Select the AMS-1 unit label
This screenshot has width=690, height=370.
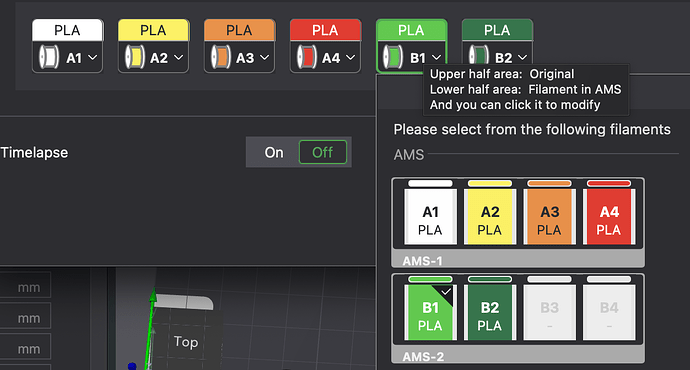[x=422, y=261]
